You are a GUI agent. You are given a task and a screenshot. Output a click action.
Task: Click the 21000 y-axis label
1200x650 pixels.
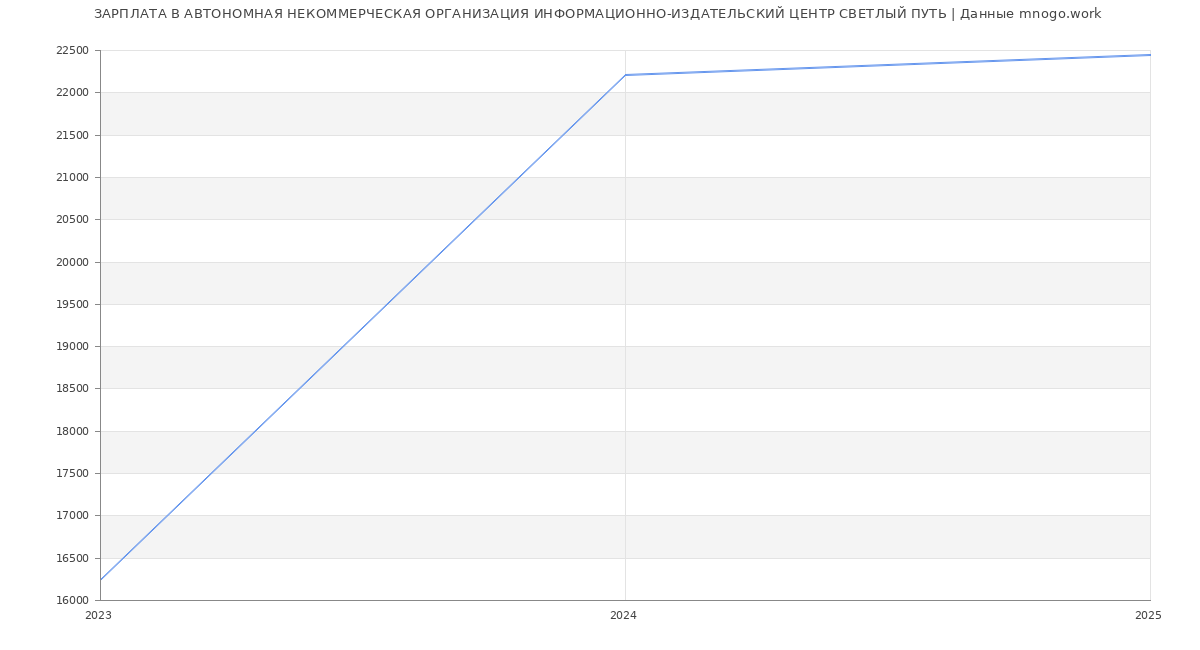(72, 178)
